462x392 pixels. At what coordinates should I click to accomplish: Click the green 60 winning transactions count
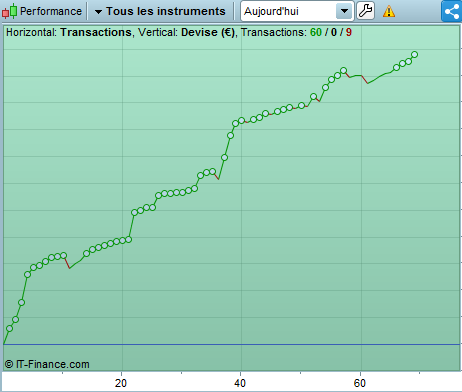(x=316, y=32)
